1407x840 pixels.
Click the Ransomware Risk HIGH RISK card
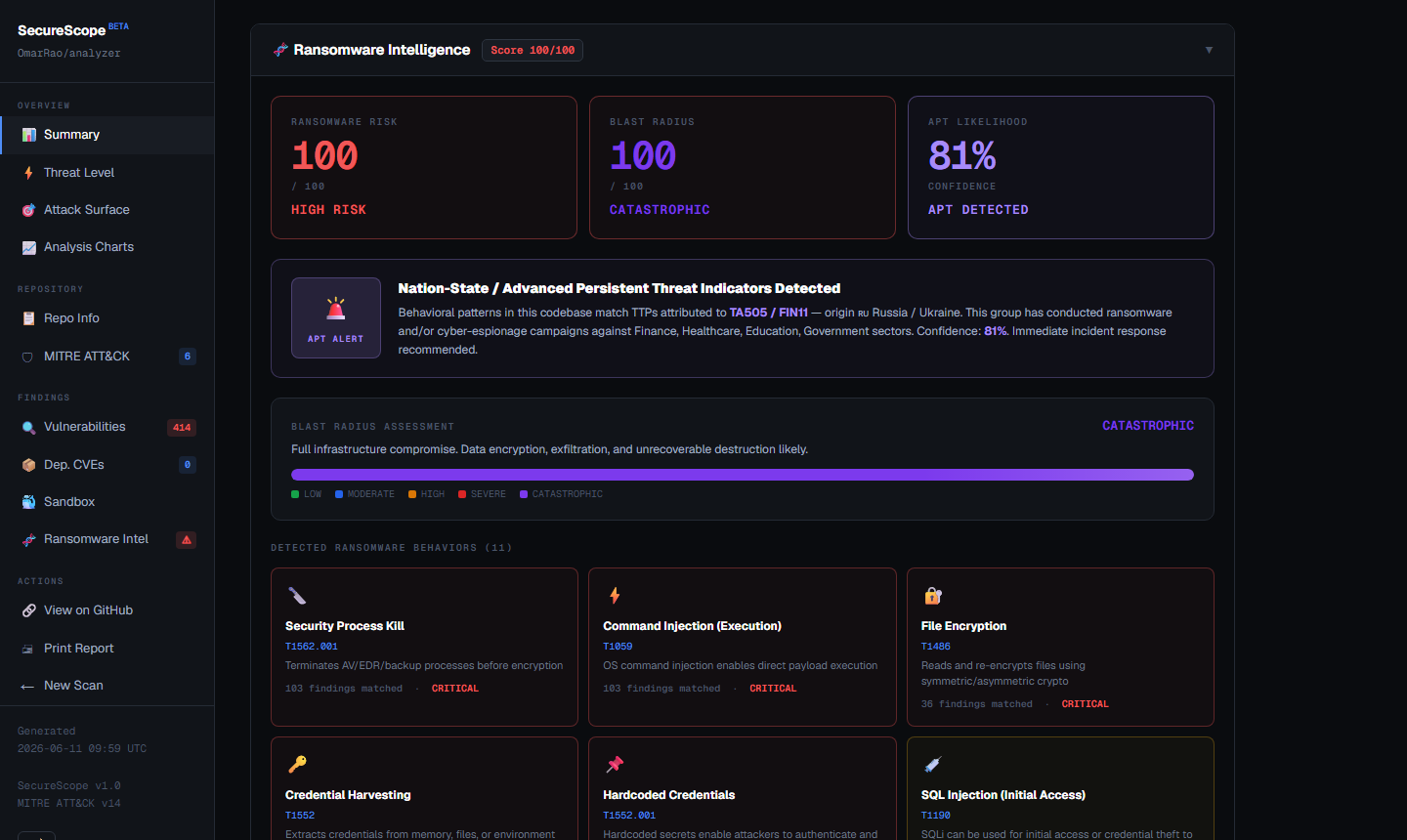click(x=424, y=167)
